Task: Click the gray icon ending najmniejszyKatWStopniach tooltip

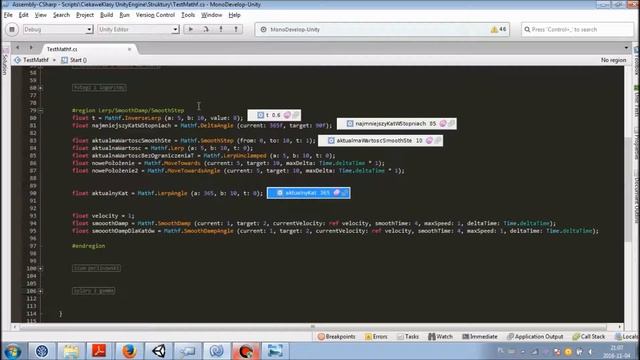Action: pyautogui.click(x=451, y=123)
